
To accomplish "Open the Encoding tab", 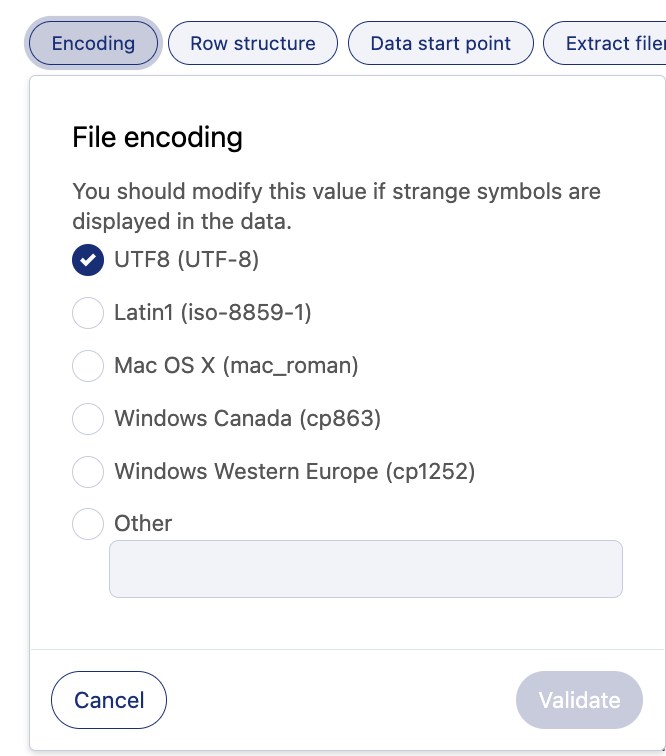I will [x=93, y=44].
